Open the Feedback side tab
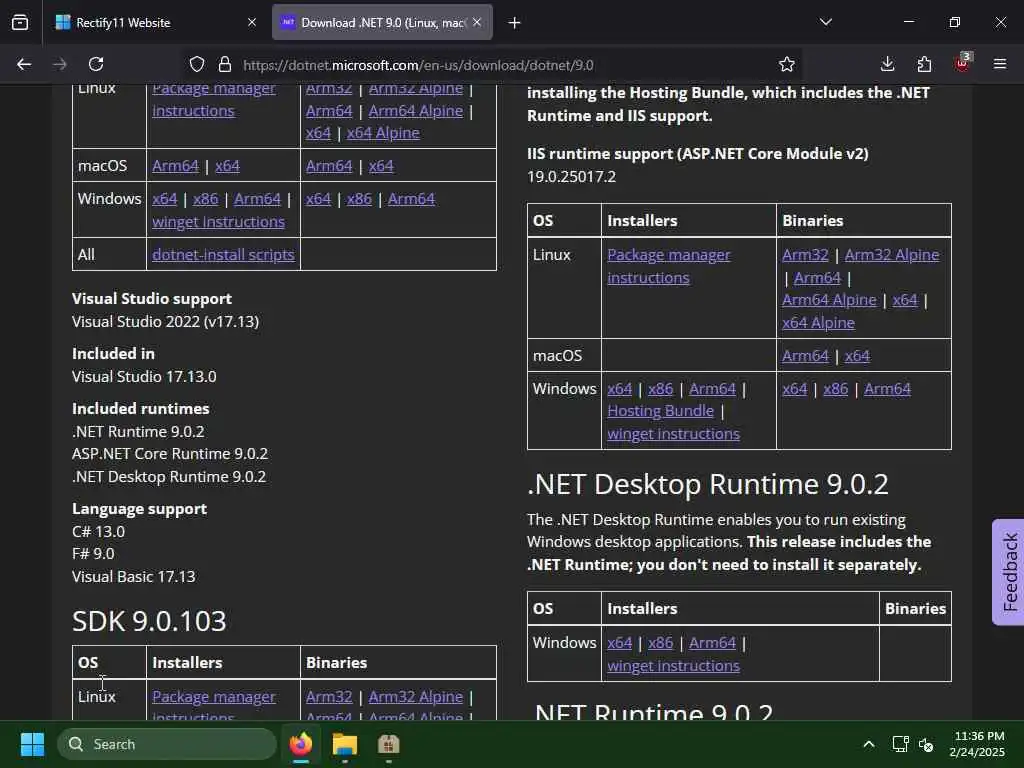 (x=1009, y=572)
